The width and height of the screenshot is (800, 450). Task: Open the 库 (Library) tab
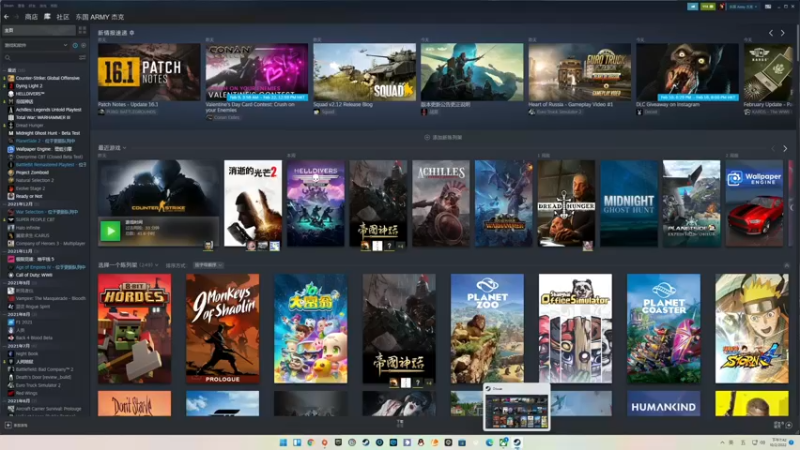coord(47,17)
